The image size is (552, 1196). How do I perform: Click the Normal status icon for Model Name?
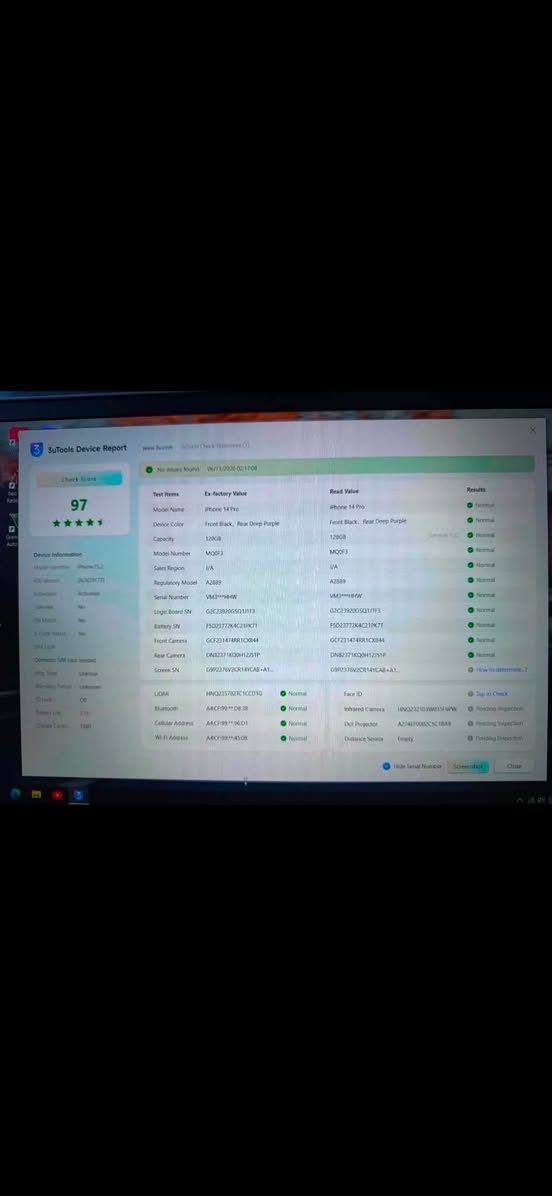pos(470,505)
